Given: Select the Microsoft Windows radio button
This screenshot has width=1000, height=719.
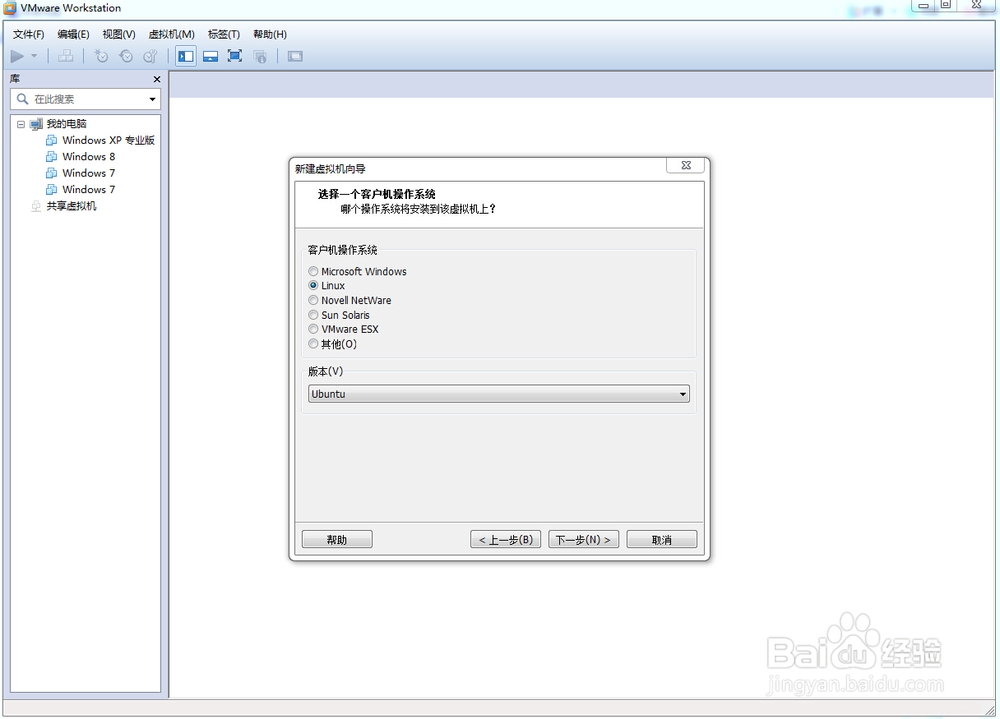Looking at the screenshot, I should click(313, 272).
